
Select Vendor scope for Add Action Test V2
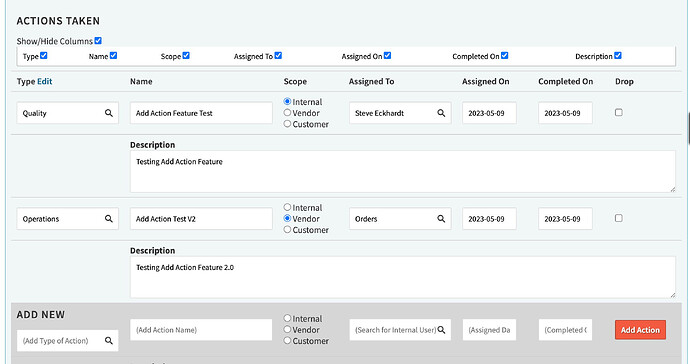287,218
